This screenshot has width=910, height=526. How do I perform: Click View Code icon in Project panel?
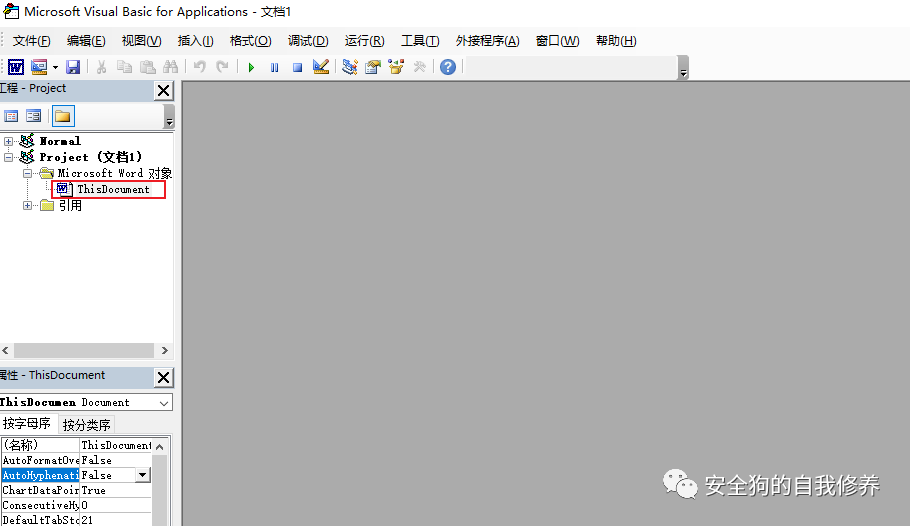[x=11, y=116]
